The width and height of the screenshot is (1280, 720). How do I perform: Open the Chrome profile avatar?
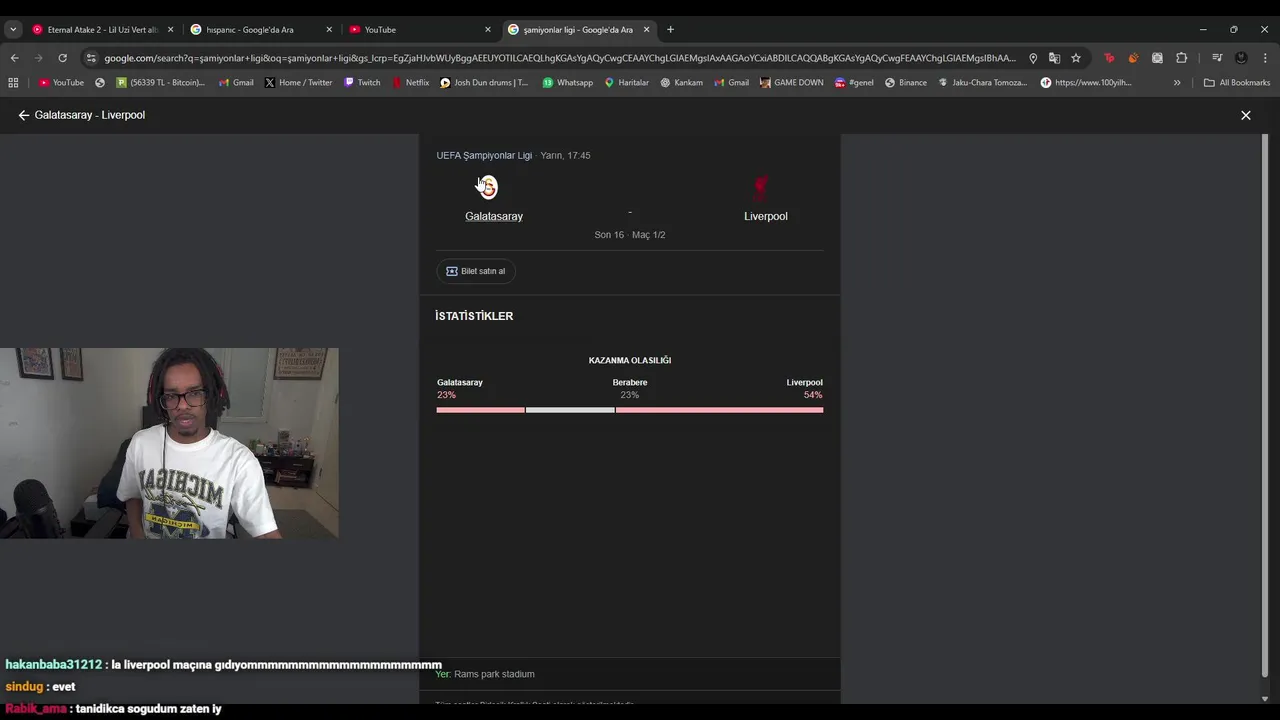pyautogui.click(x=1241, y=58)
